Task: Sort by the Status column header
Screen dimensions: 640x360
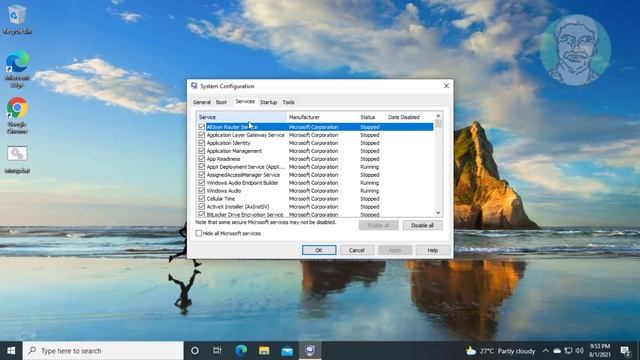Action: (x=372, y=117)
